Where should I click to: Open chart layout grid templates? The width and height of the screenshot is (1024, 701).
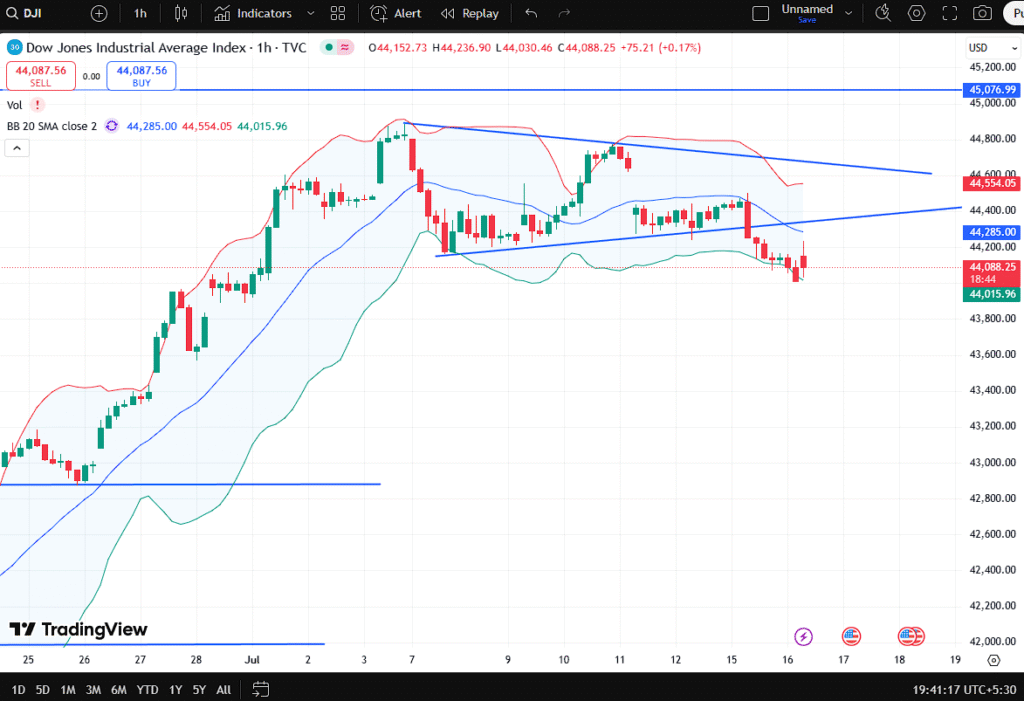point(338,13)
